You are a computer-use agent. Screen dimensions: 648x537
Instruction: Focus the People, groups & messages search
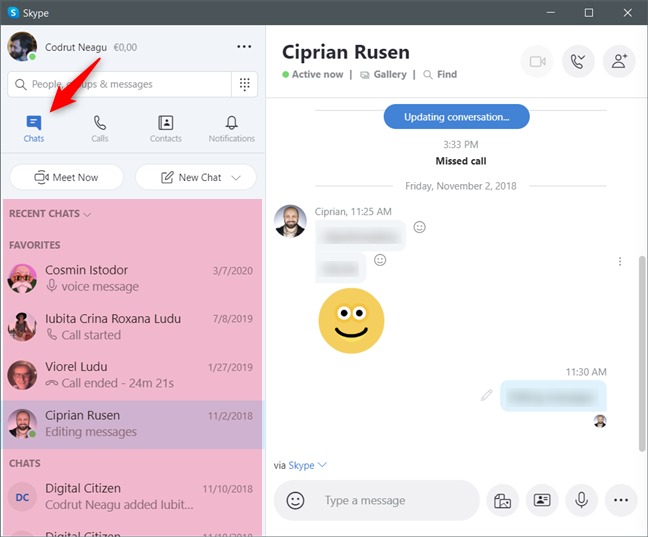[120, 84]
